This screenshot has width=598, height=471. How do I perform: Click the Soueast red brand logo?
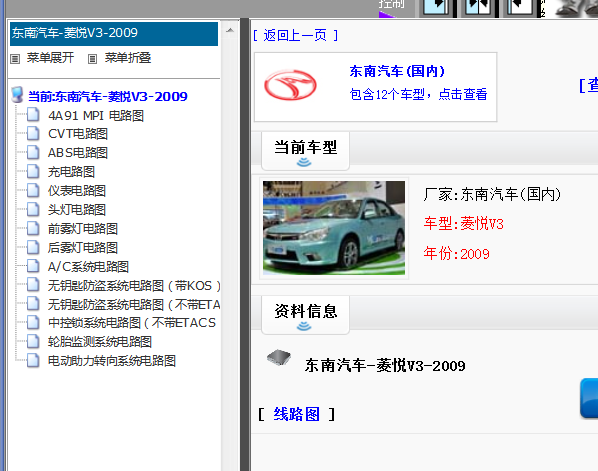[290, 85]
